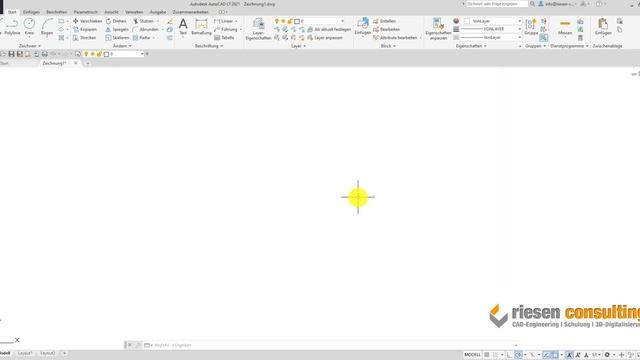Click the object color wheel swatch
Screen dimensions: 640x360
[x=456, y=21]
